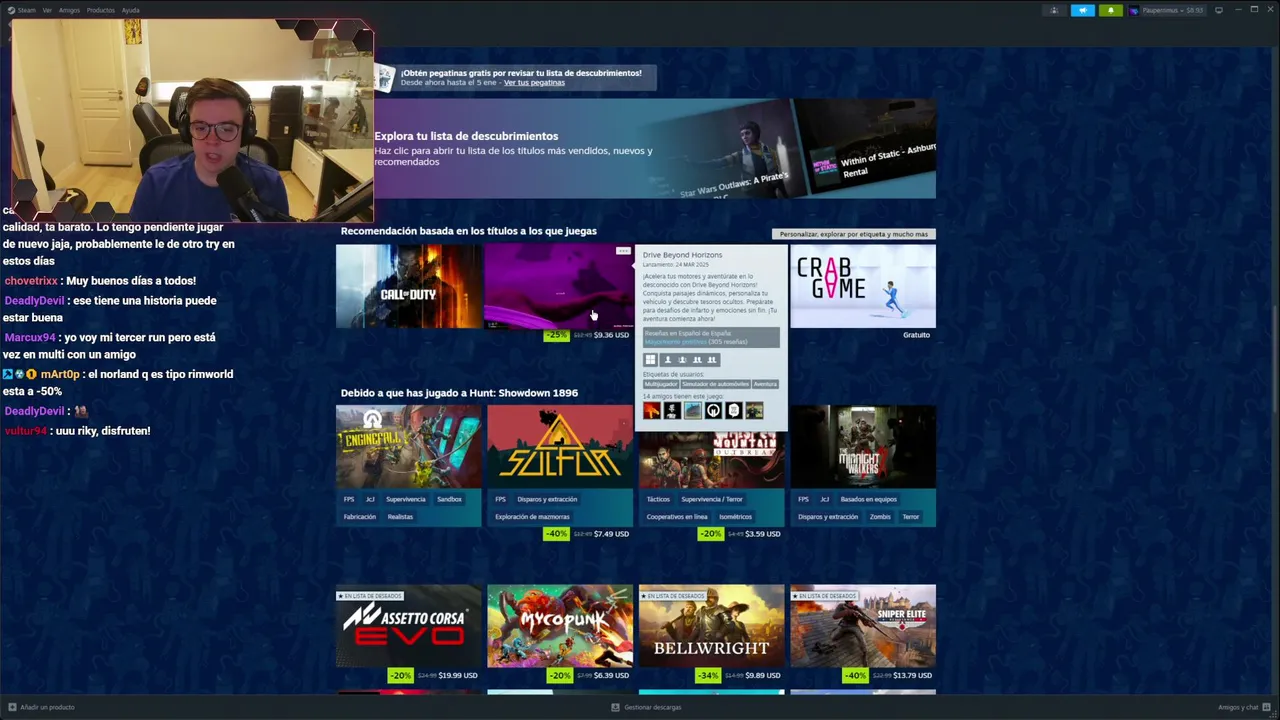
Task: Open the Assetto Corsa EVO capsule
Action: coord(408,626)
